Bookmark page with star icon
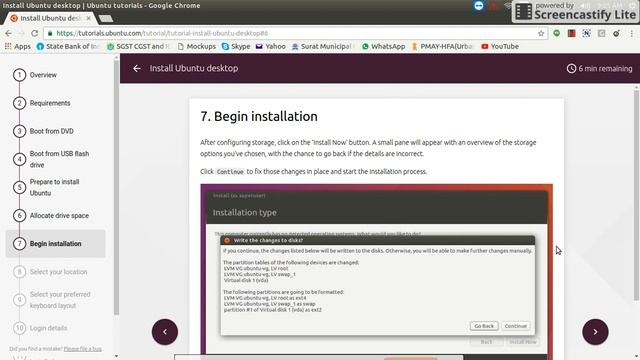Screen dimensions: 640x360 (x=541, y=33)
